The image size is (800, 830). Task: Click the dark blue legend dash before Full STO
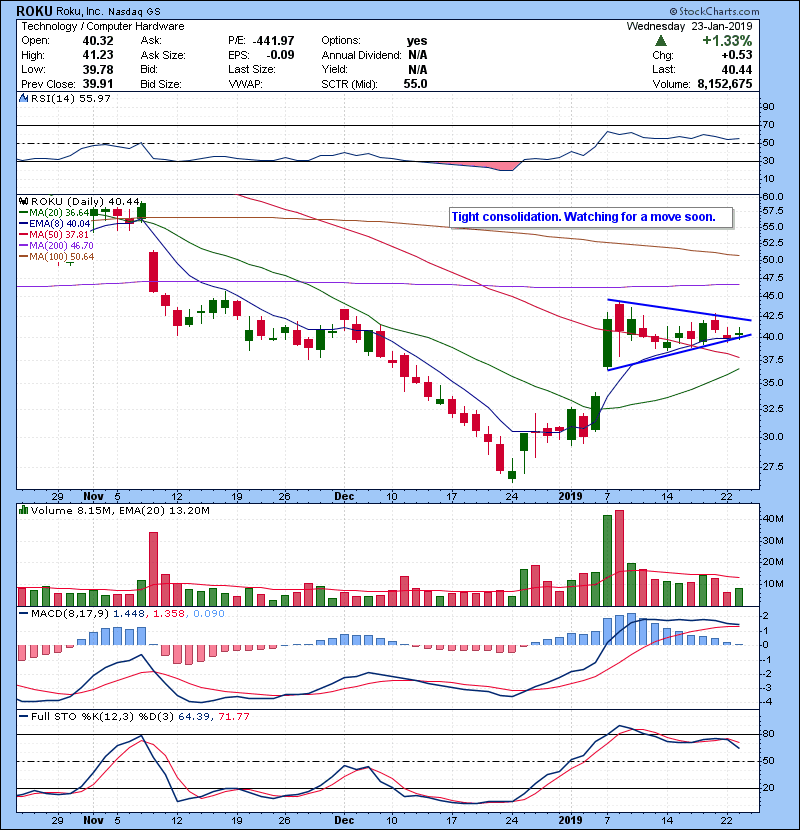click(x=23, y=716)
